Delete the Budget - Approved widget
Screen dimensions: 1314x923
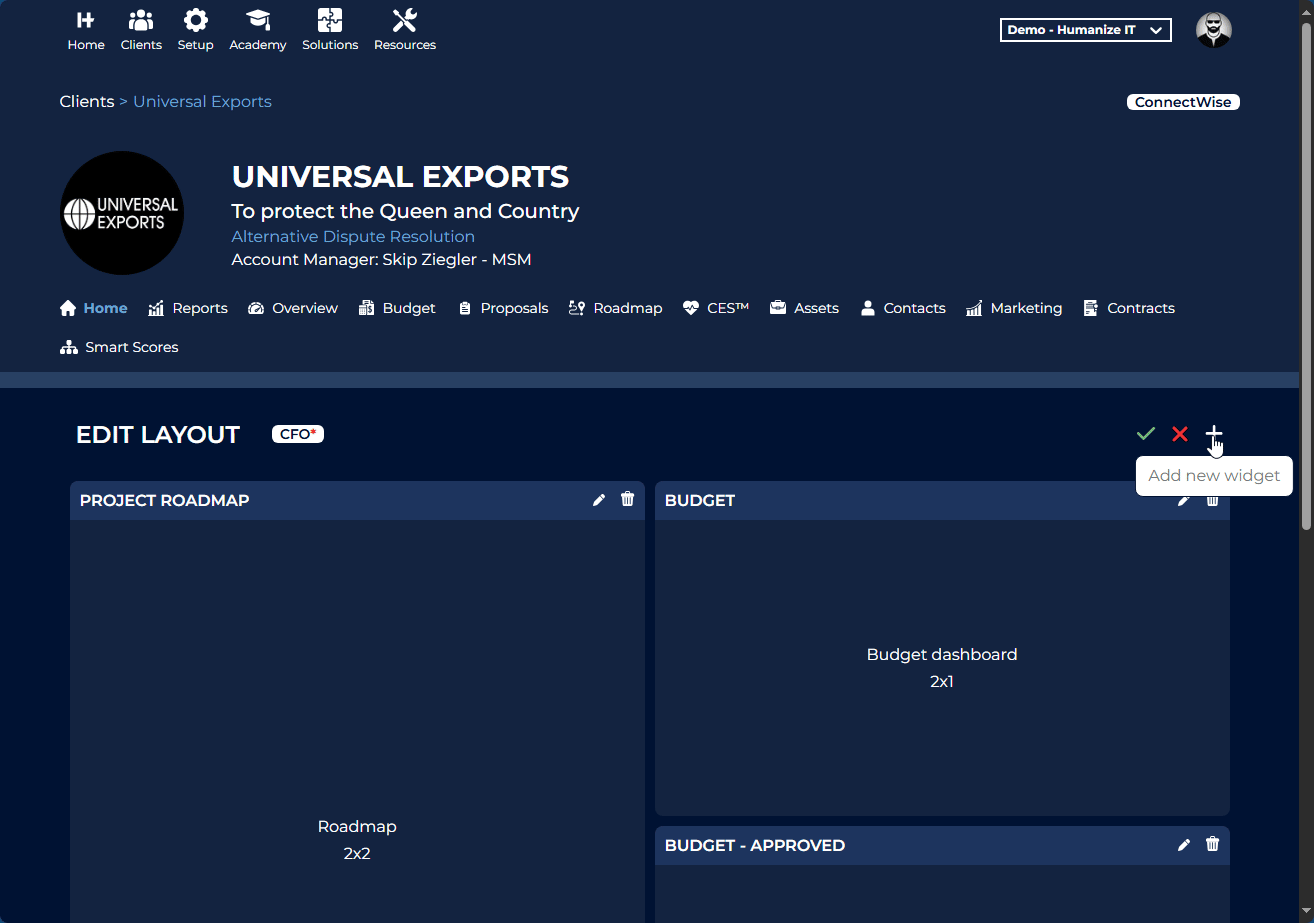coord(1213,844)
